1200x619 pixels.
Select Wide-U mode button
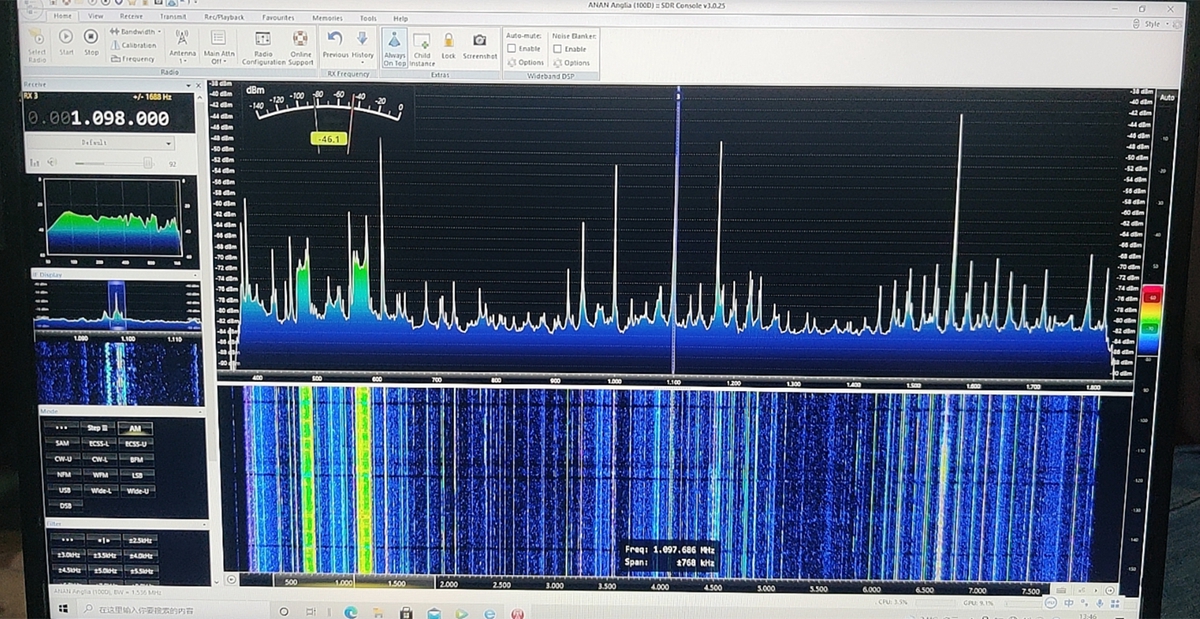point(137,491)
